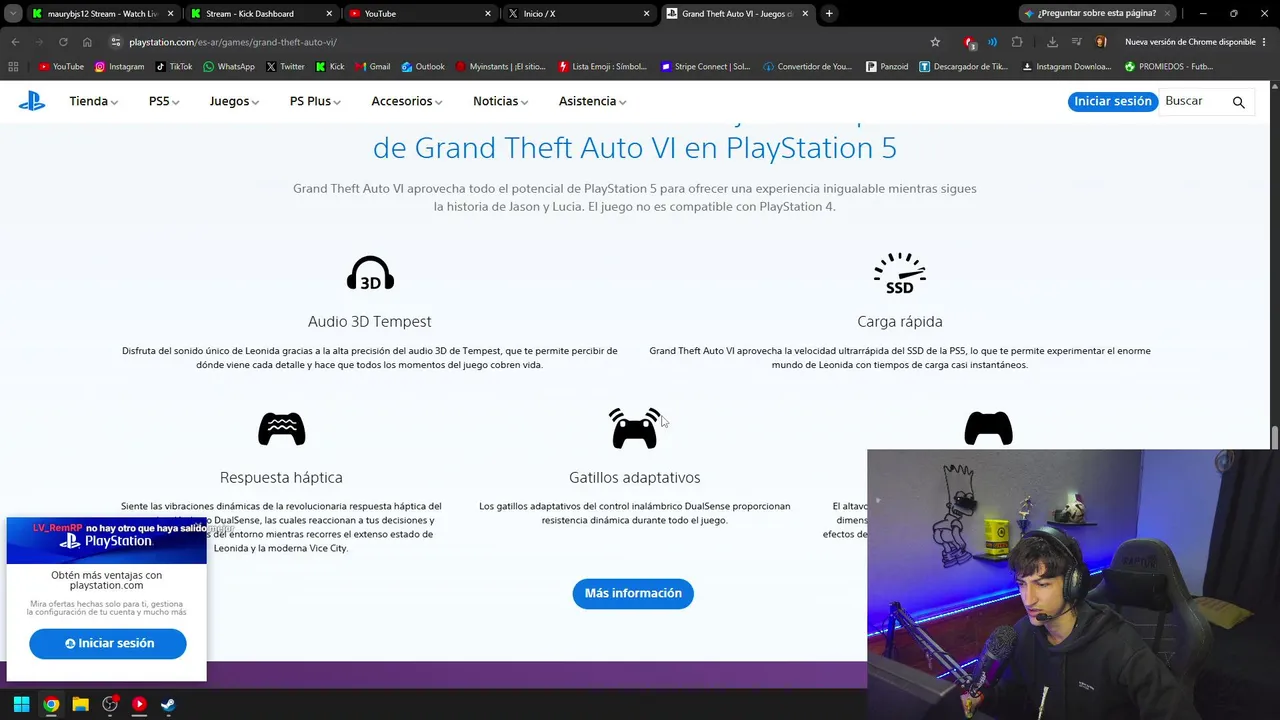Switch to the Inicio / X tab
1280x720 pixels.
[579, 14]
